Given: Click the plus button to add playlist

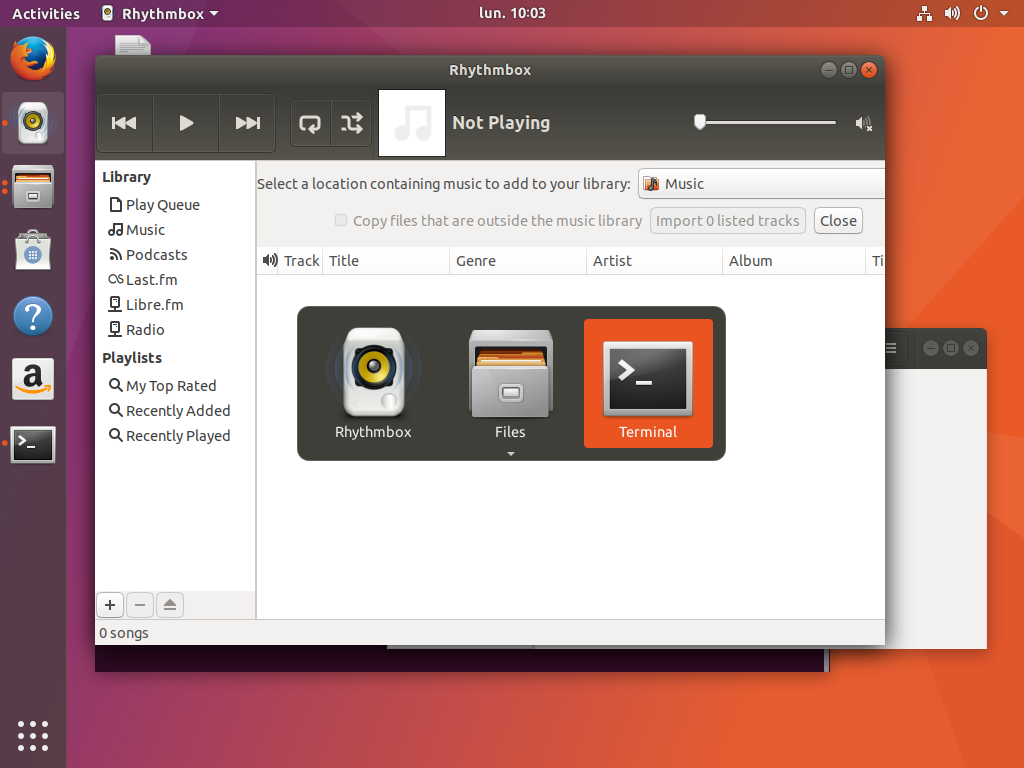Looking at the screenshot, I should point(110,605).
